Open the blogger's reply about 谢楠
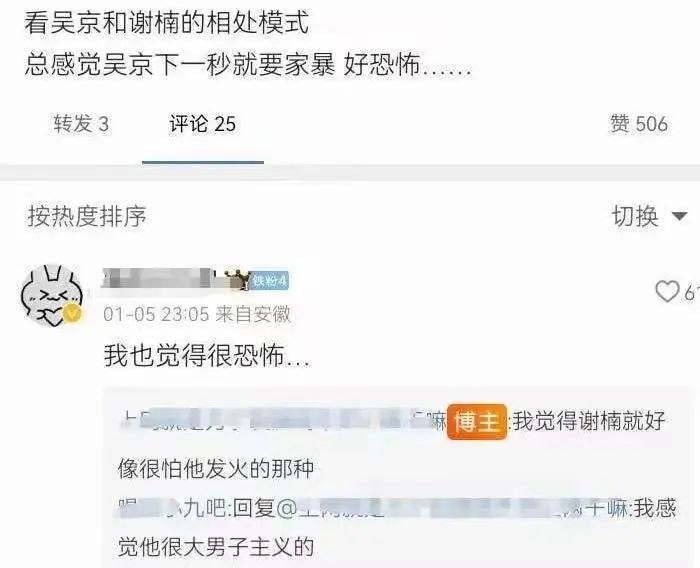 tap(392, 445)
